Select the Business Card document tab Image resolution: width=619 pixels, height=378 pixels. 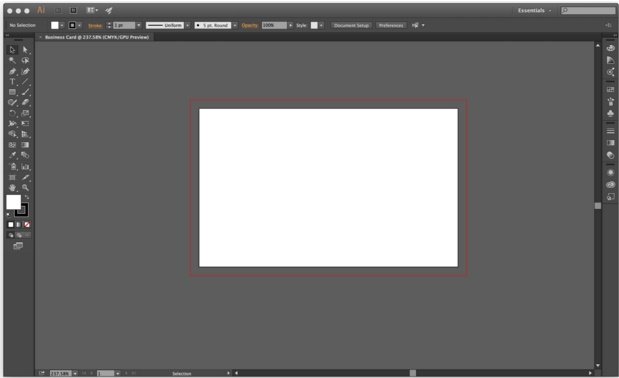97,37
